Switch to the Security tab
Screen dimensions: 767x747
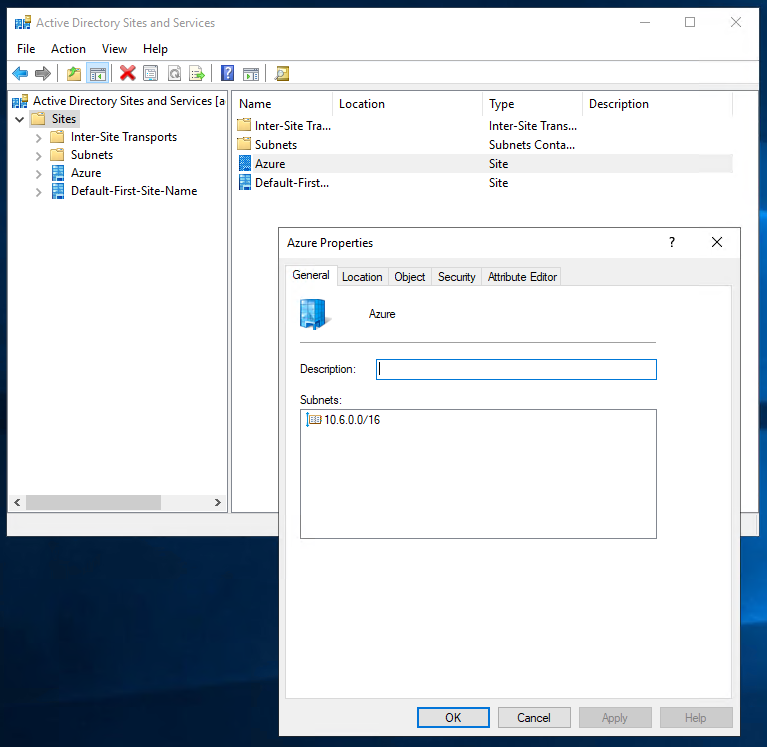[456, 277]
